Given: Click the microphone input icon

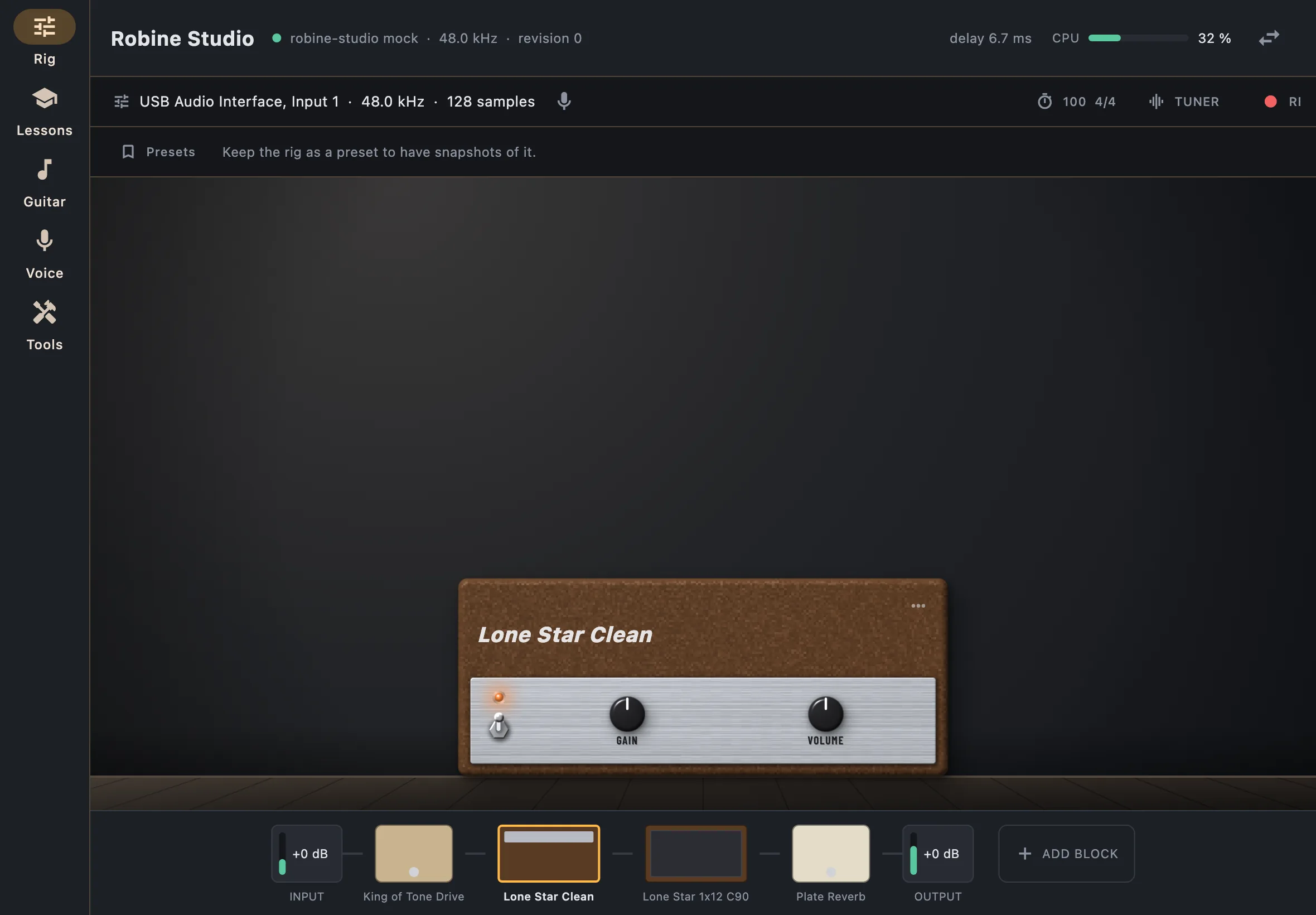Looking at the screenshot, I should [564, 101].
